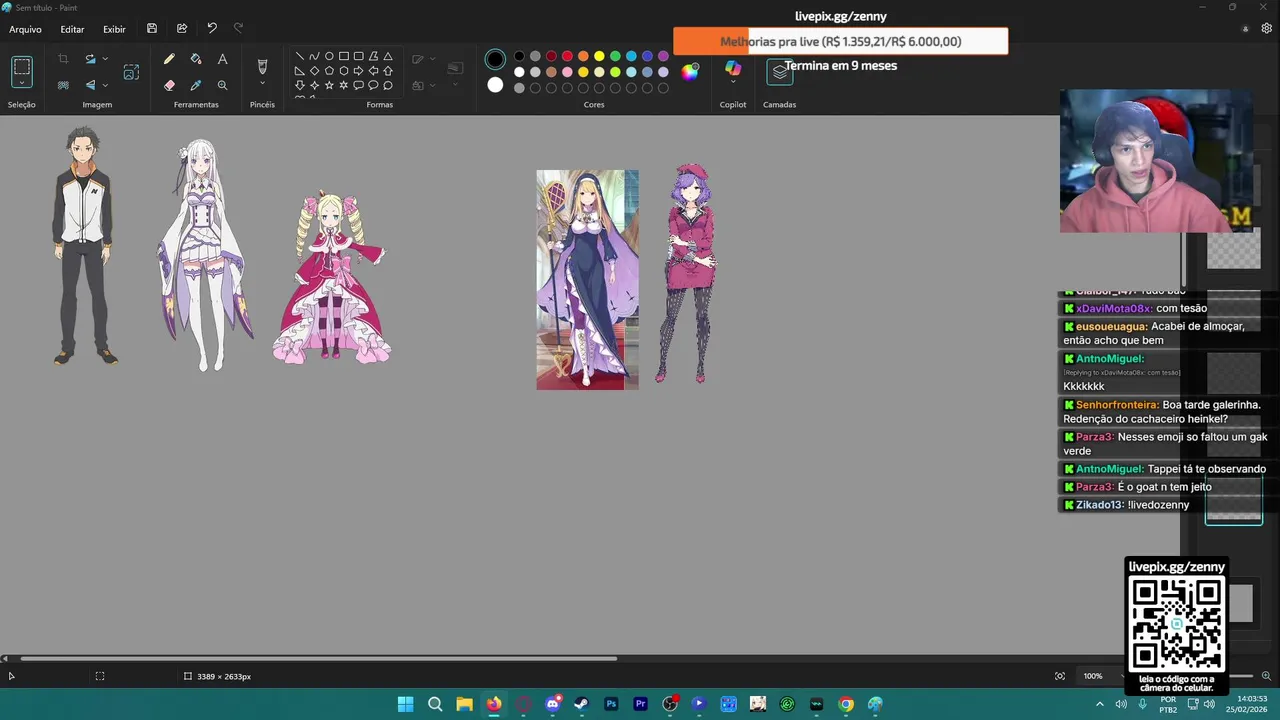Select primary color black circle

tap(495, 60)
